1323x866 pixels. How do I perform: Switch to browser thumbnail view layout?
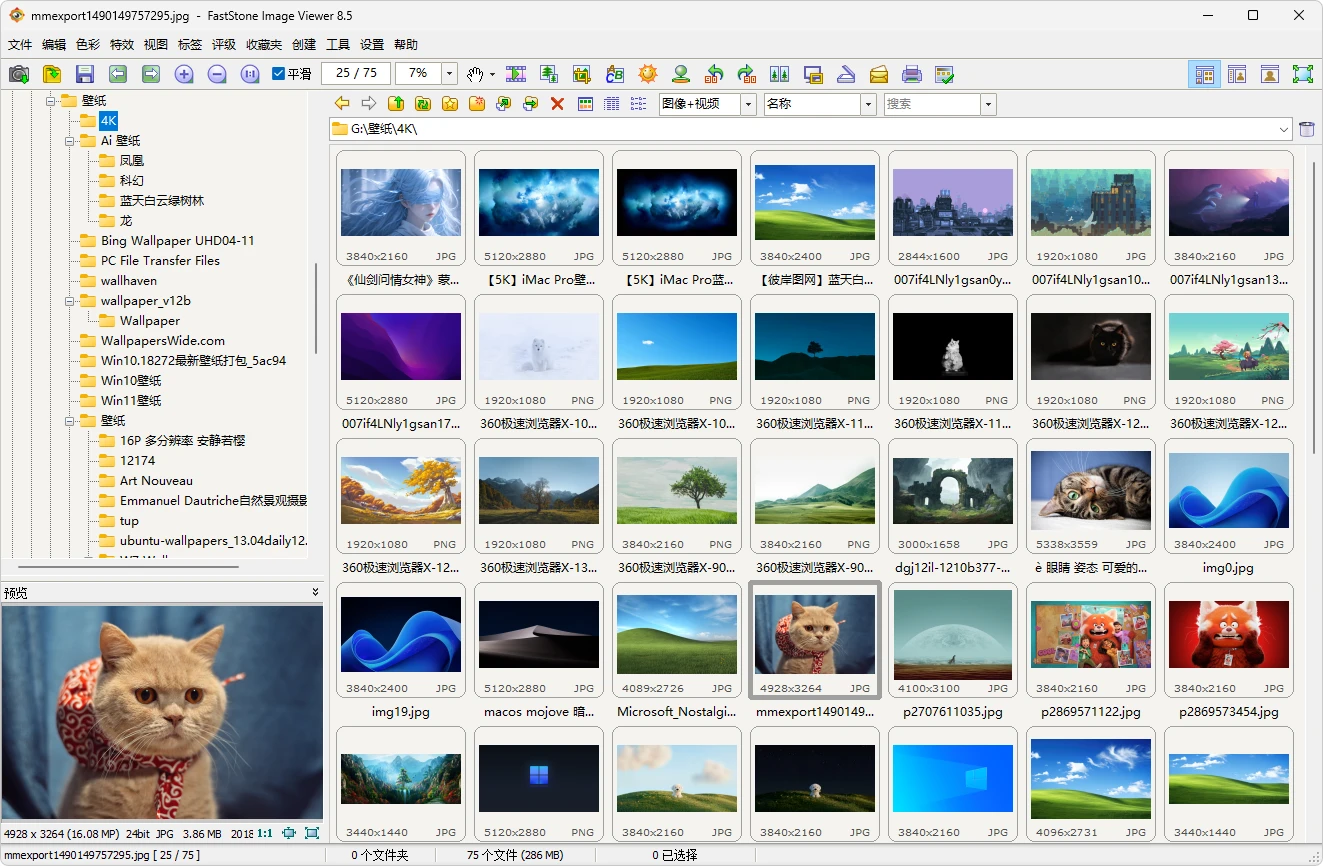(1205, 74)
